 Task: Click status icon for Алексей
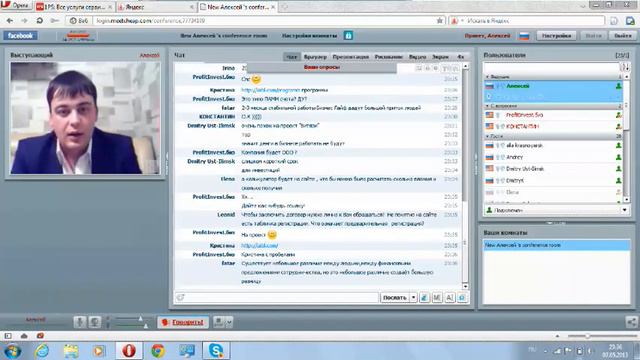coord(618,86)
